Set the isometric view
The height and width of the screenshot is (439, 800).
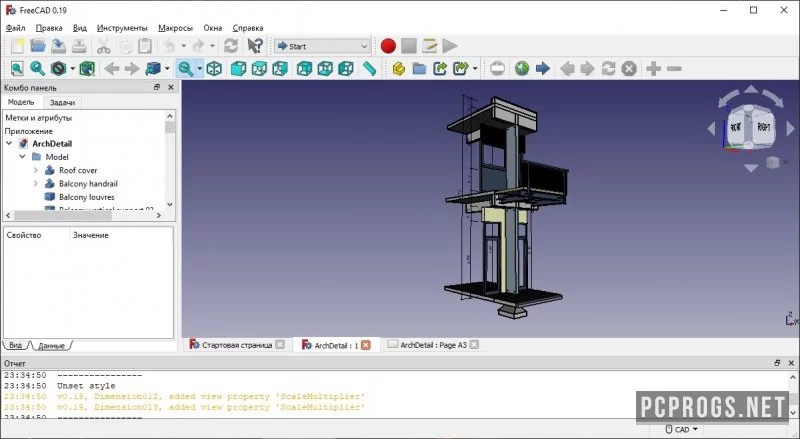[x=214, y=68]
